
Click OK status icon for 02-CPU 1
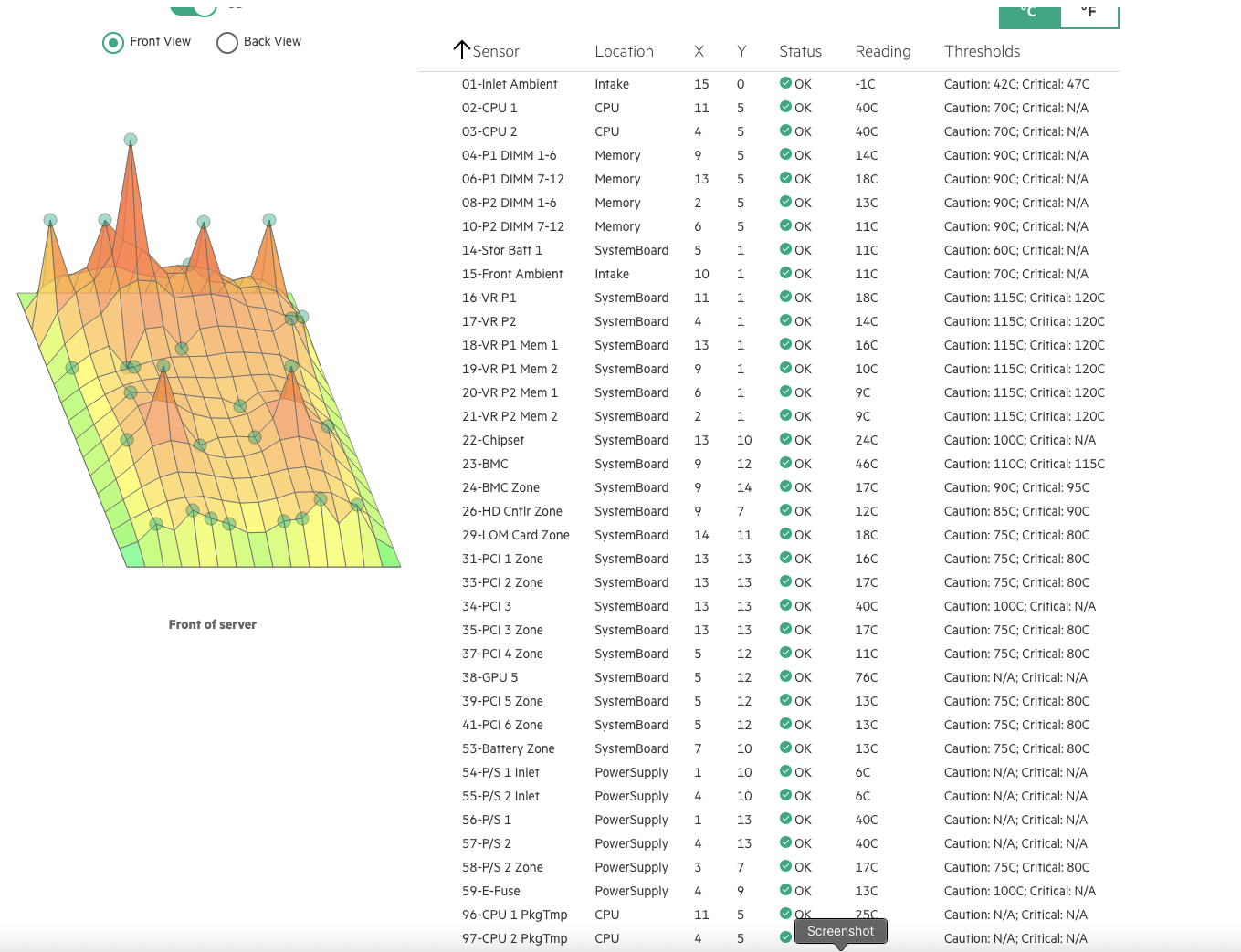point(785,107)
